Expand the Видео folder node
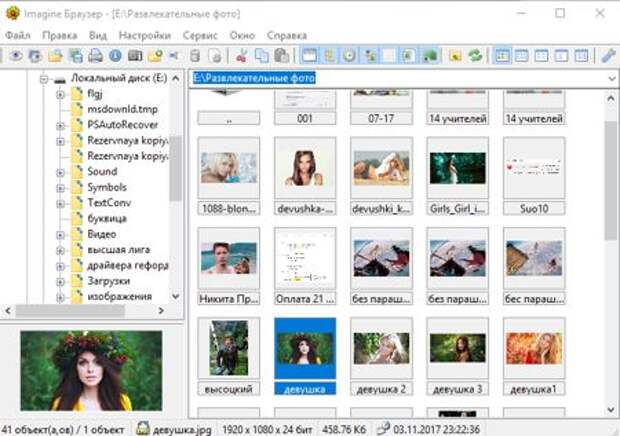This screenshot has height=436, width=620. pyautogui.click(x=60, y=235)
